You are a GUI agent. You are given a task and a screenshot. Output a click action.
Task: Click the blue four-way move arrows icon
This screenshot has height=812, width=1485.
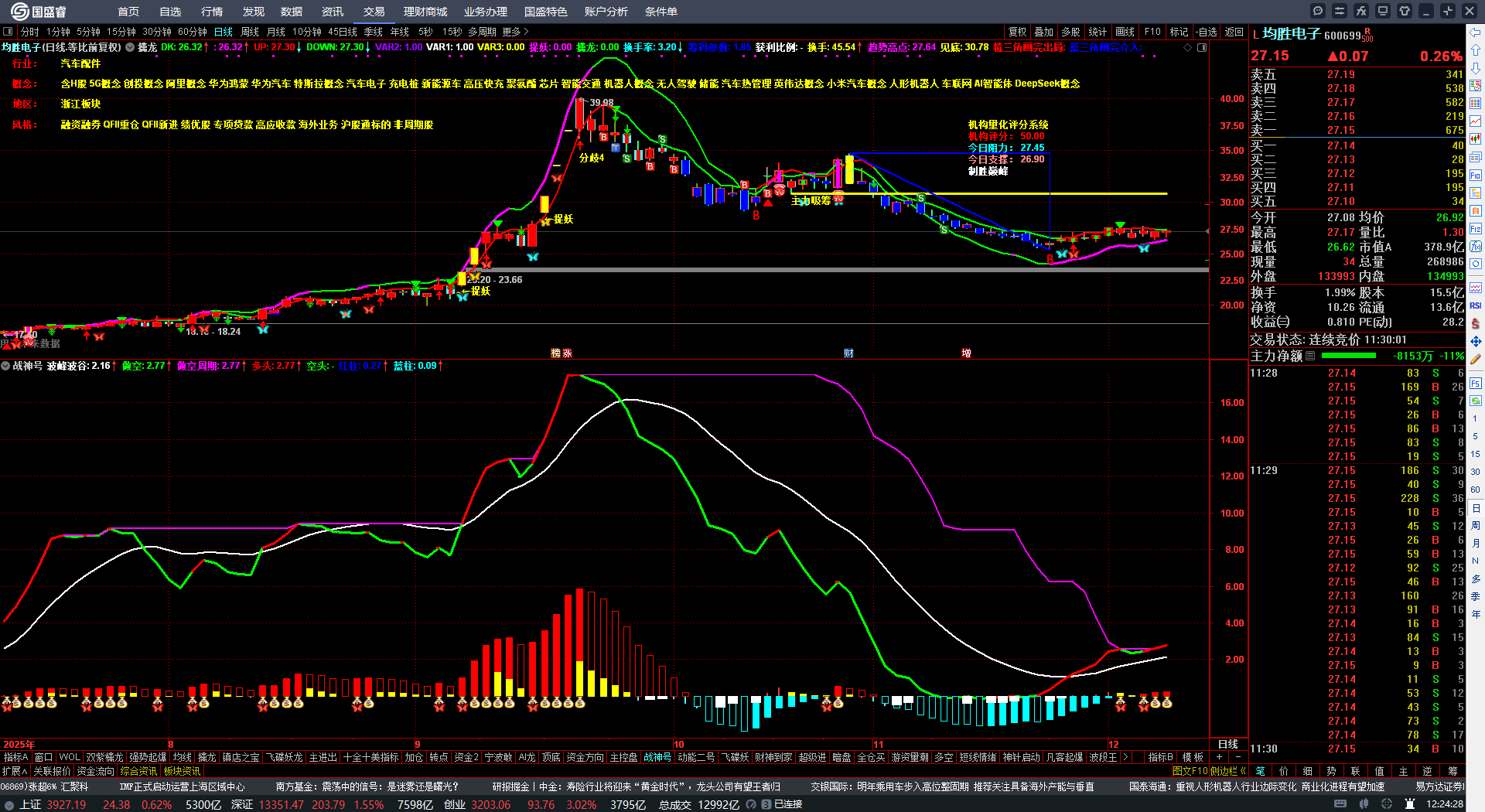click(1476, 341)
